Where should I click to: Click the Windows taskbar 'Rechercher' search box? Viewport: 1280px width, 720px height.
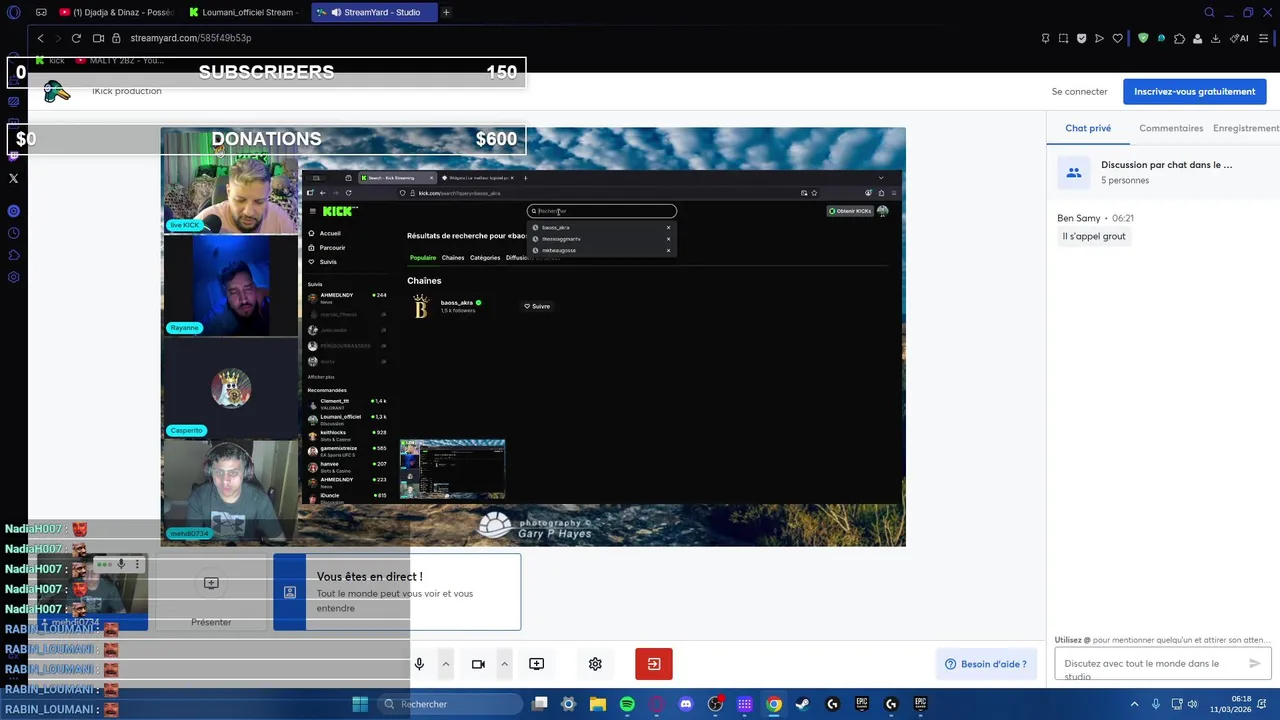450,704
